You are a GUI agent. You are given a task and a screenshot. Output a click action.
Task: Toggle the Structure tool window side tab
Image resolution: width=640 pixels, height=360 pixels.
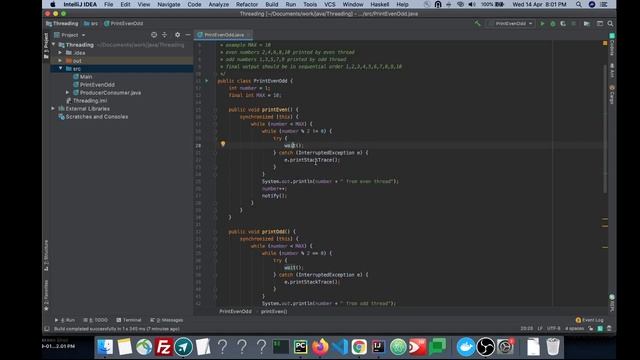coord(46,255)
